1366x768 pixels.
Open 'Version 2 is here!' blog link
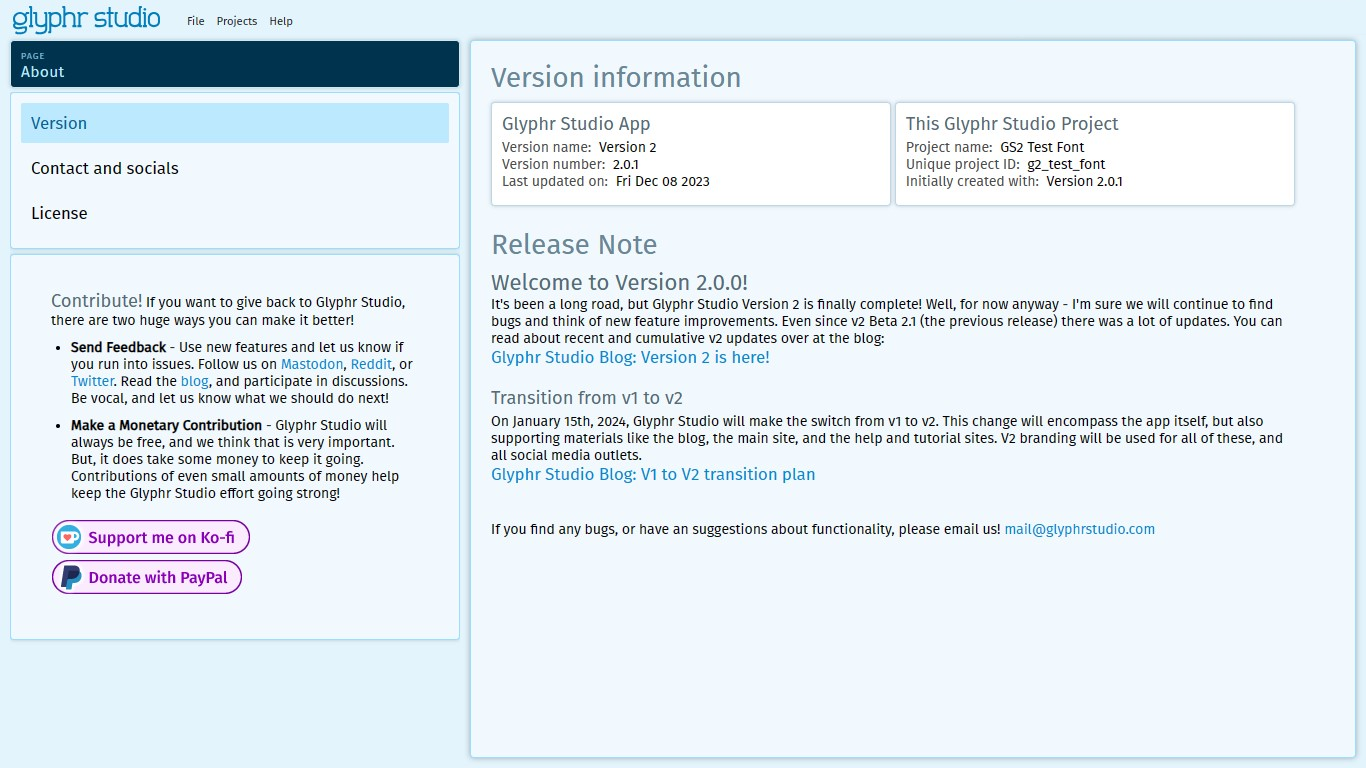coord(630,357)
